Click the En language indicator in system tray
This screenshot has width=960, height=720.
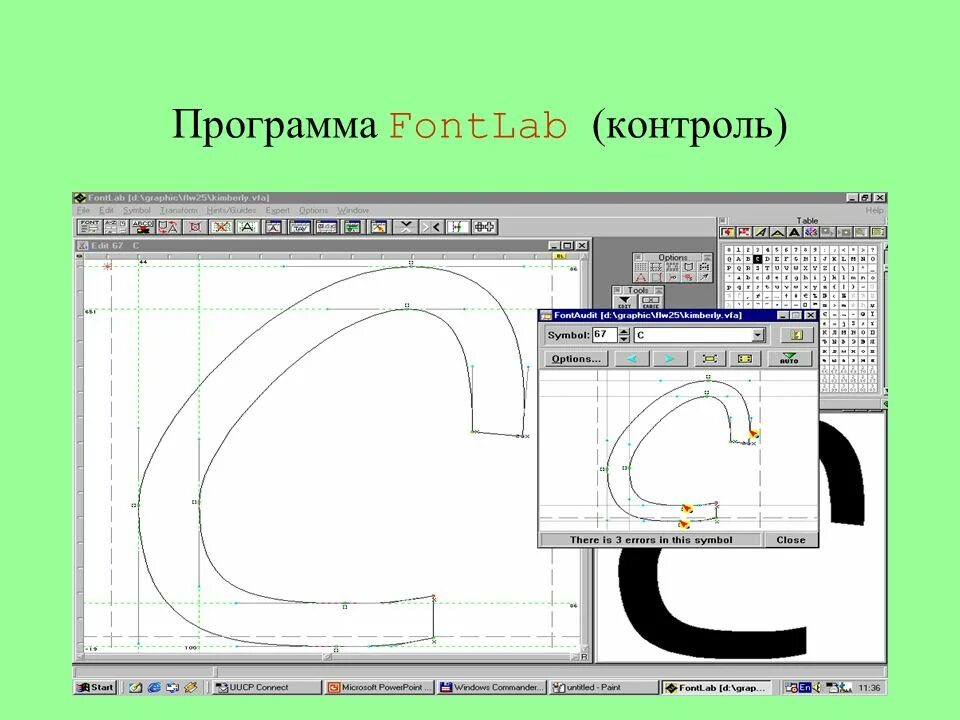[804, 688]
